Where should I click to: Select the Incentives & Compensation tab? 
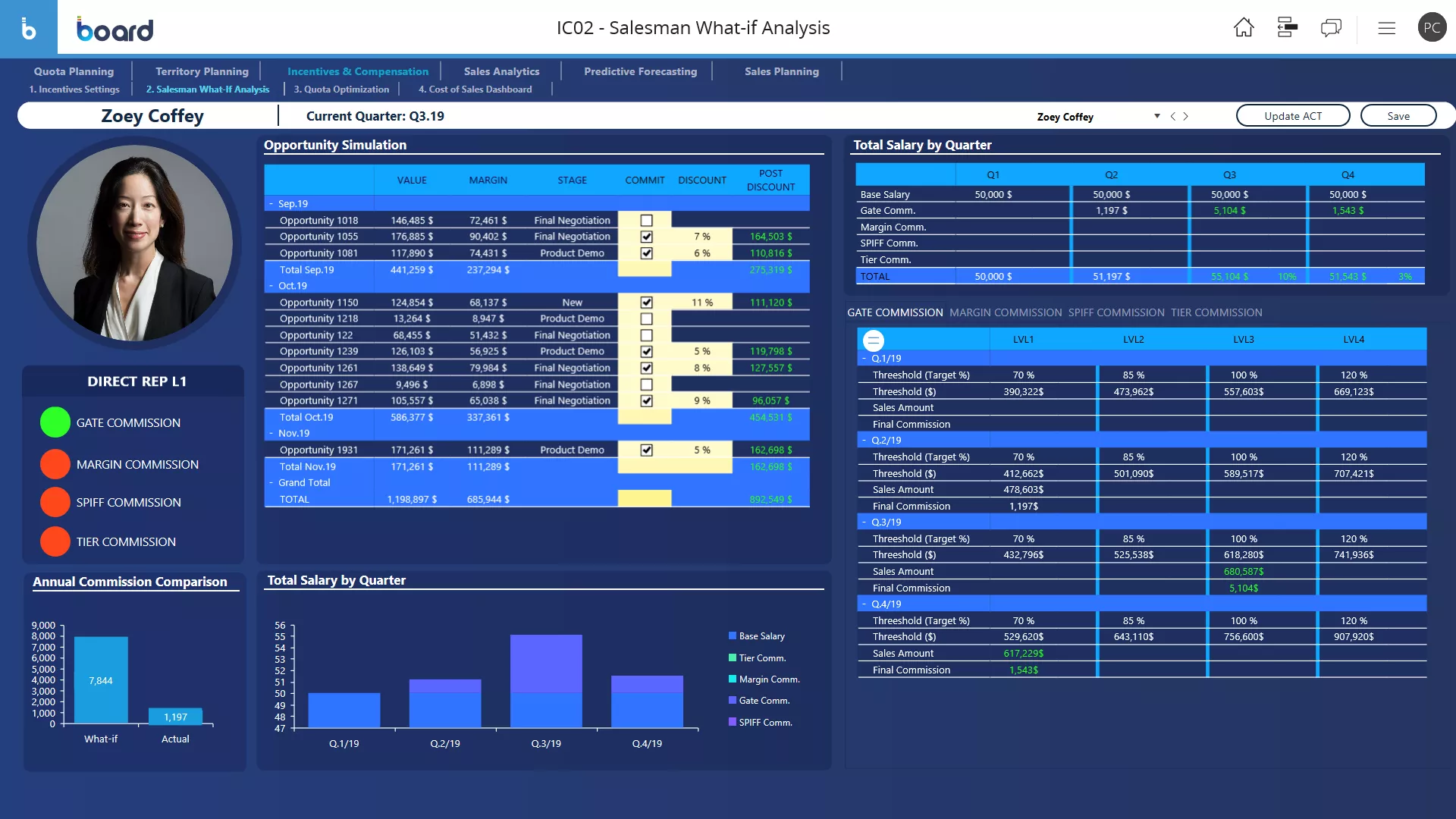pyautogui.click(x=357, y=71)
